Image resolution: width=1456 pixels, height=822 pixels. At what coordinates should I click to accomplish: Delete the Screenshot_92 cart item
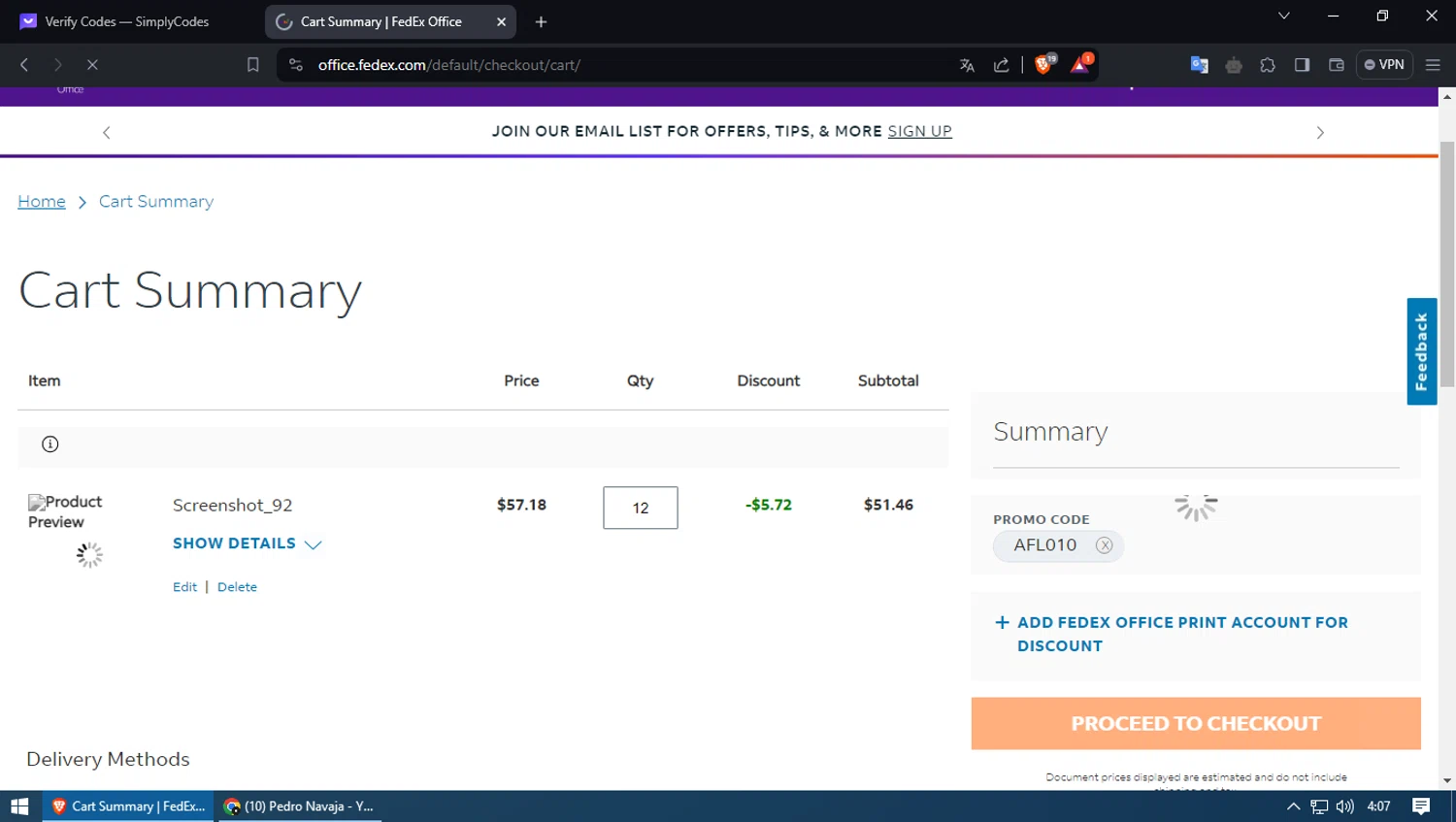[237, 587]
